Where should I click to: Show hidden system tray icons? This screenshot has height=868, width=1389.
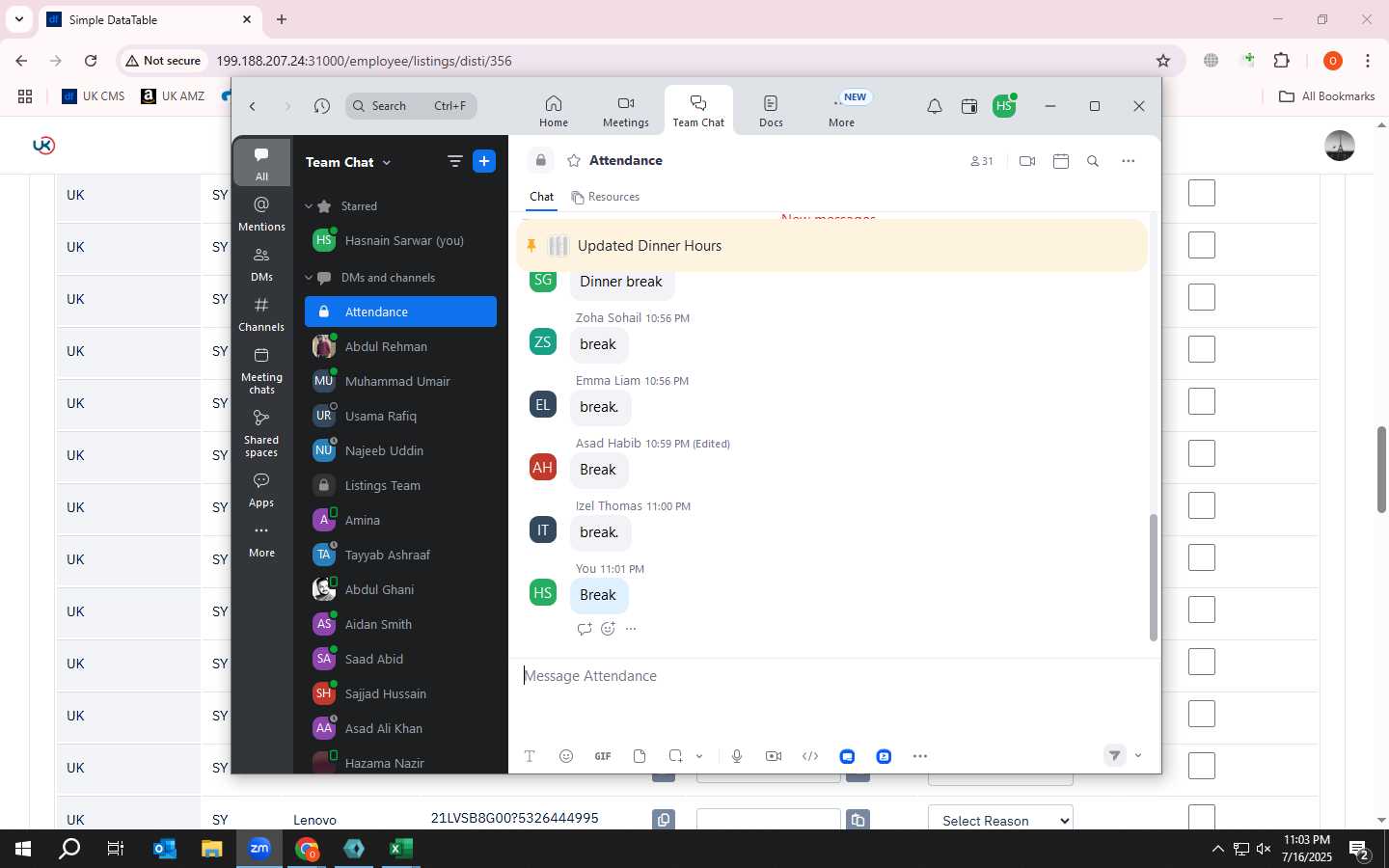pyautogui.click(x=1217, y=850)
